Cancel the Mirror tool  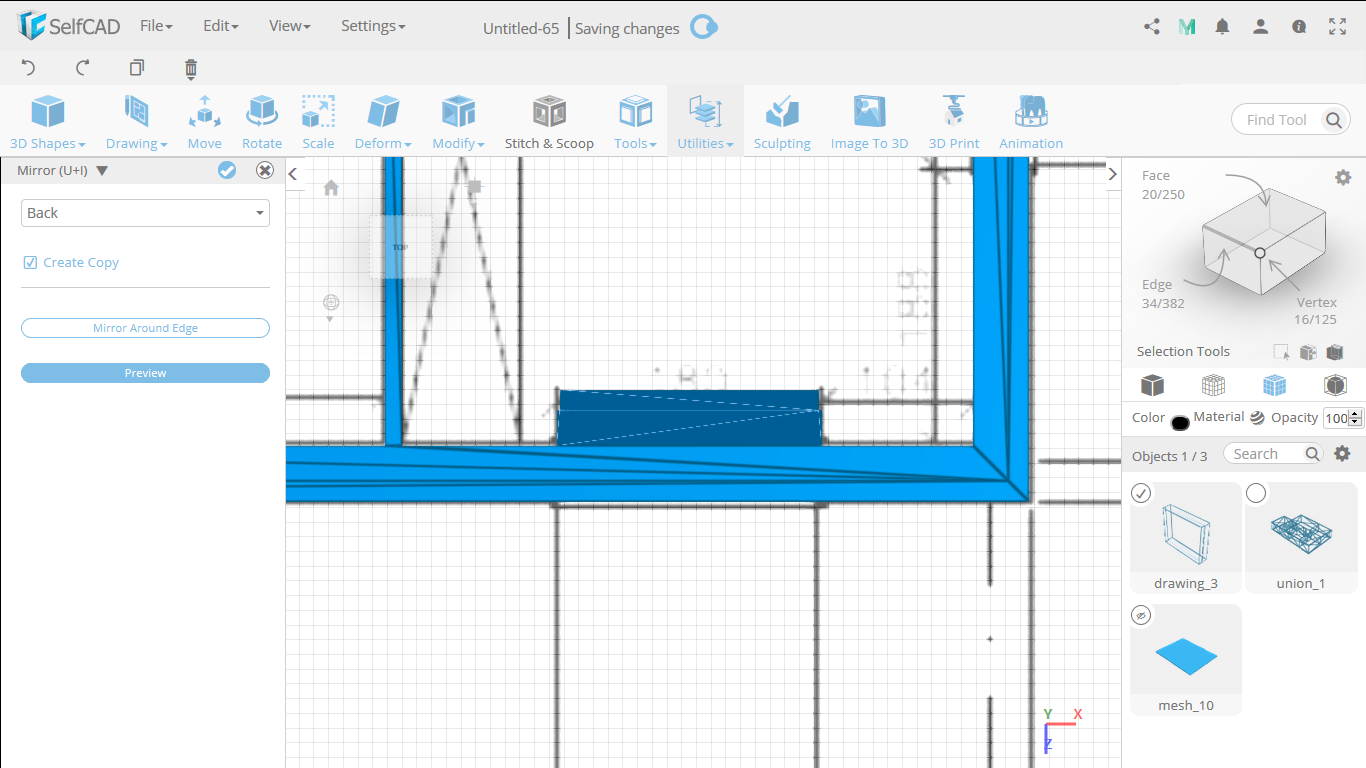[x=265, y=170]
